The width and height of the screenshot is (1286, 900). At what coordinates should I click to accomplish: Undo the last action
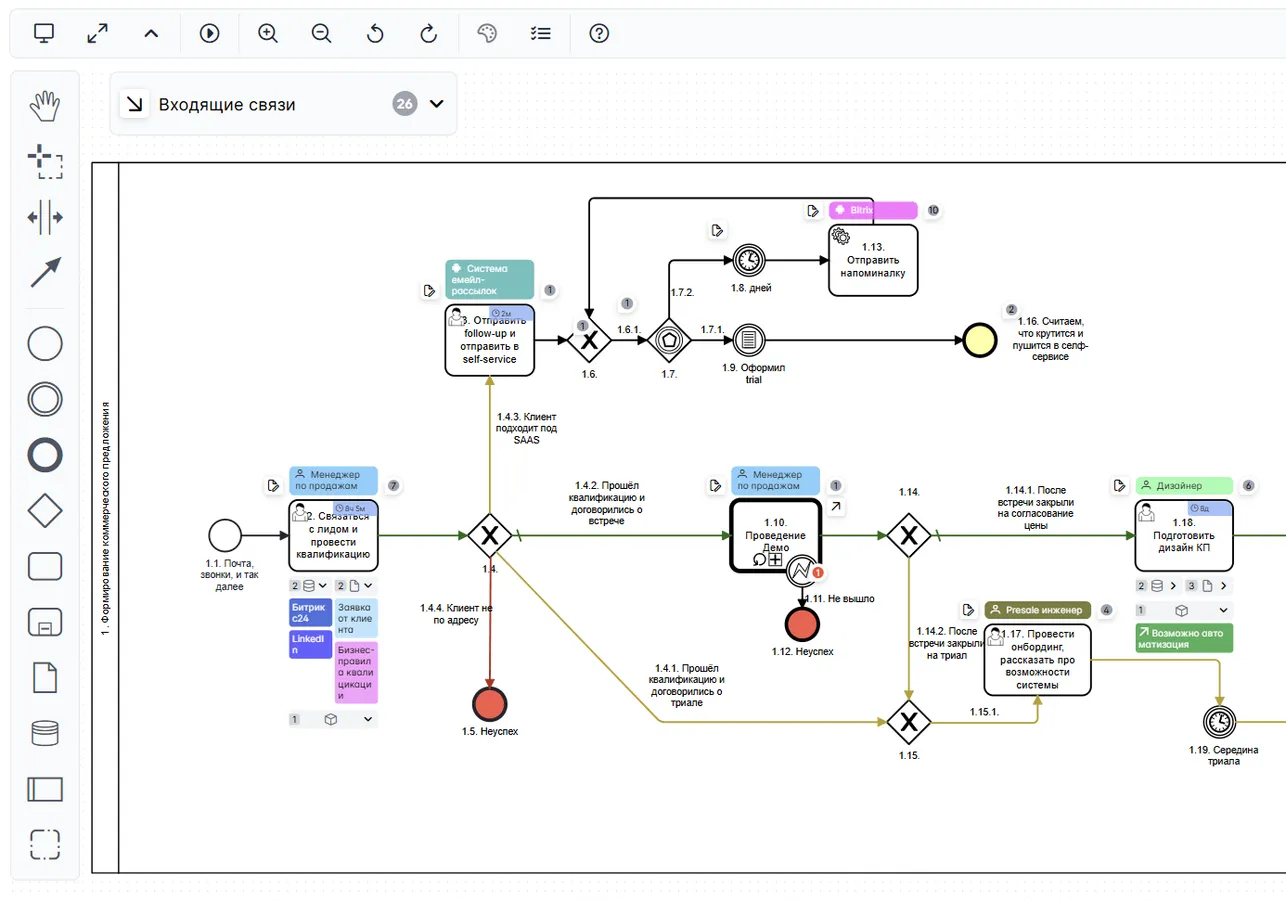tap(375, 33)
